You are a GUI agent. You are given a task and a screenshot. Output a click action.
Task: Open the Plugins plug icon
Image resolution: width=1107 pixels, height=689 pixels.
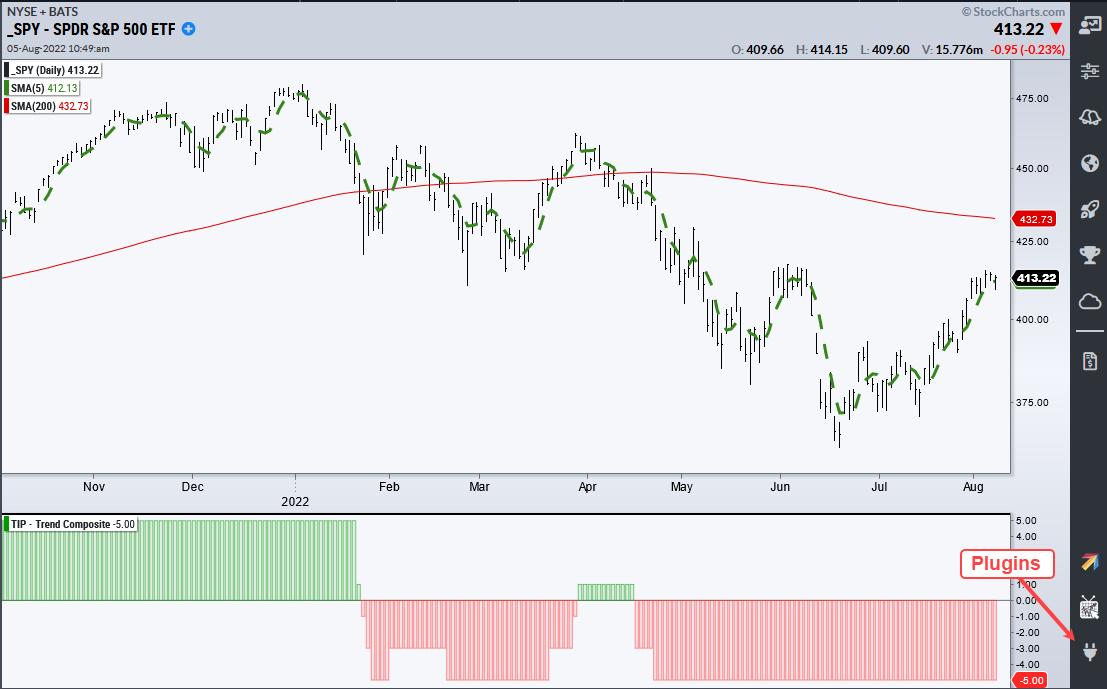[x=1089, y=653]
